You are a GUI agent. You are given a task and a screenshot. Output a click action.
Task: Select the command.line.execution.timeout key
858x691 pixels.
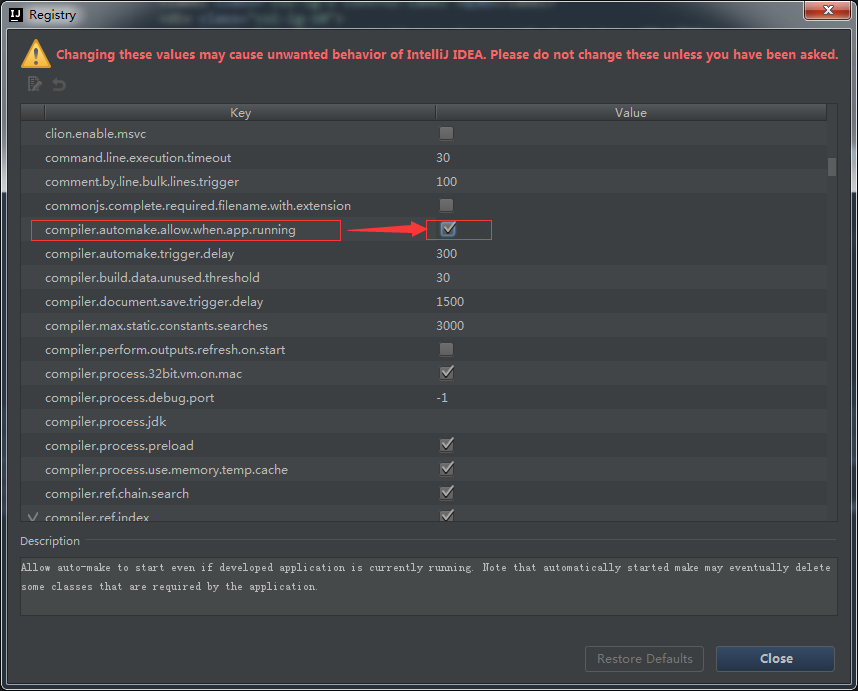[138, 158]
